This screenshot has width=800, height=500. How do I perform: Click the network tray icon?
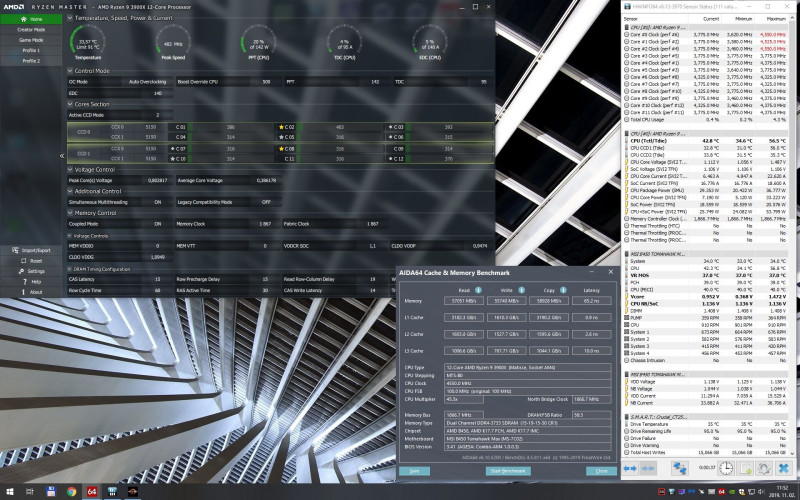coord(752,492)
